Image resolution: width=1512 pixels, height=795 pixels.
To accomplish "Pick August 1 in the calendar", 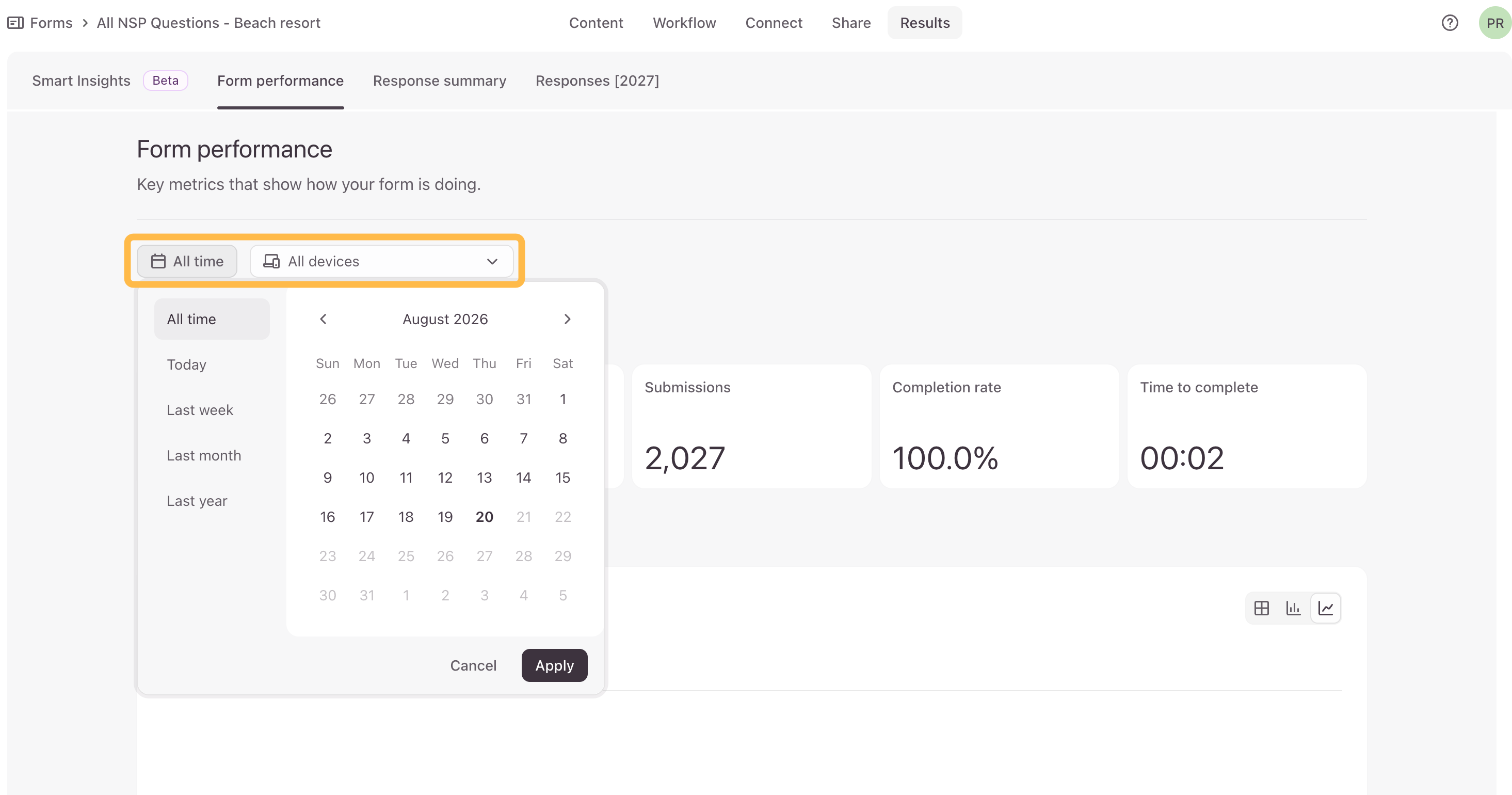I will (563, 399).
